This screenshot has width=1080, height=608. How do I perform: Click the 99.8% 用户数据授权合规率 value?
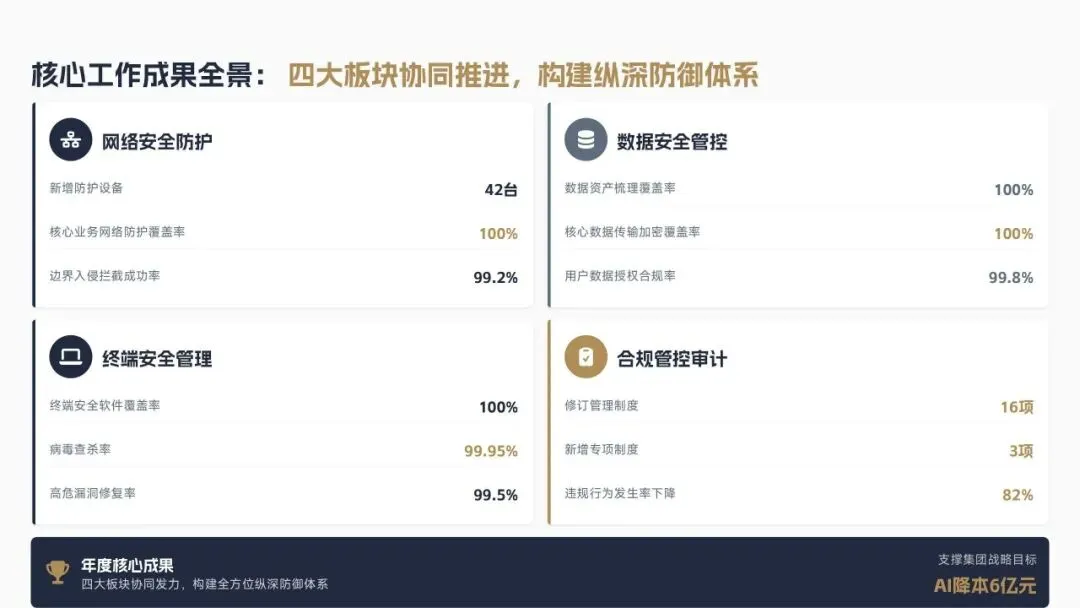(1010, 277)
